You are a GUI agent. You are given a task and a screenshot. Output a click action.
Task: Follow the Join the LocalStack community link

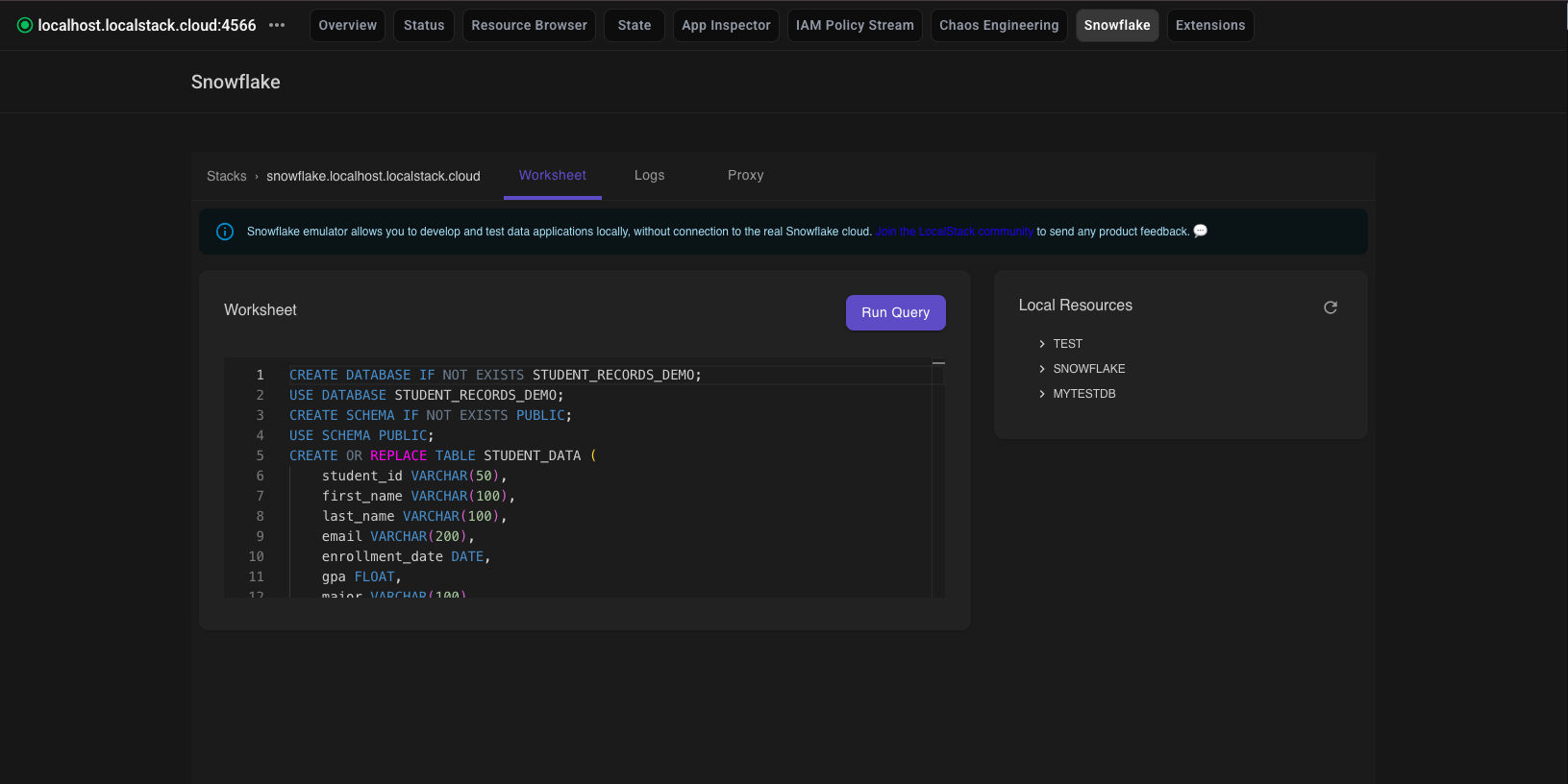coord(954,232)
